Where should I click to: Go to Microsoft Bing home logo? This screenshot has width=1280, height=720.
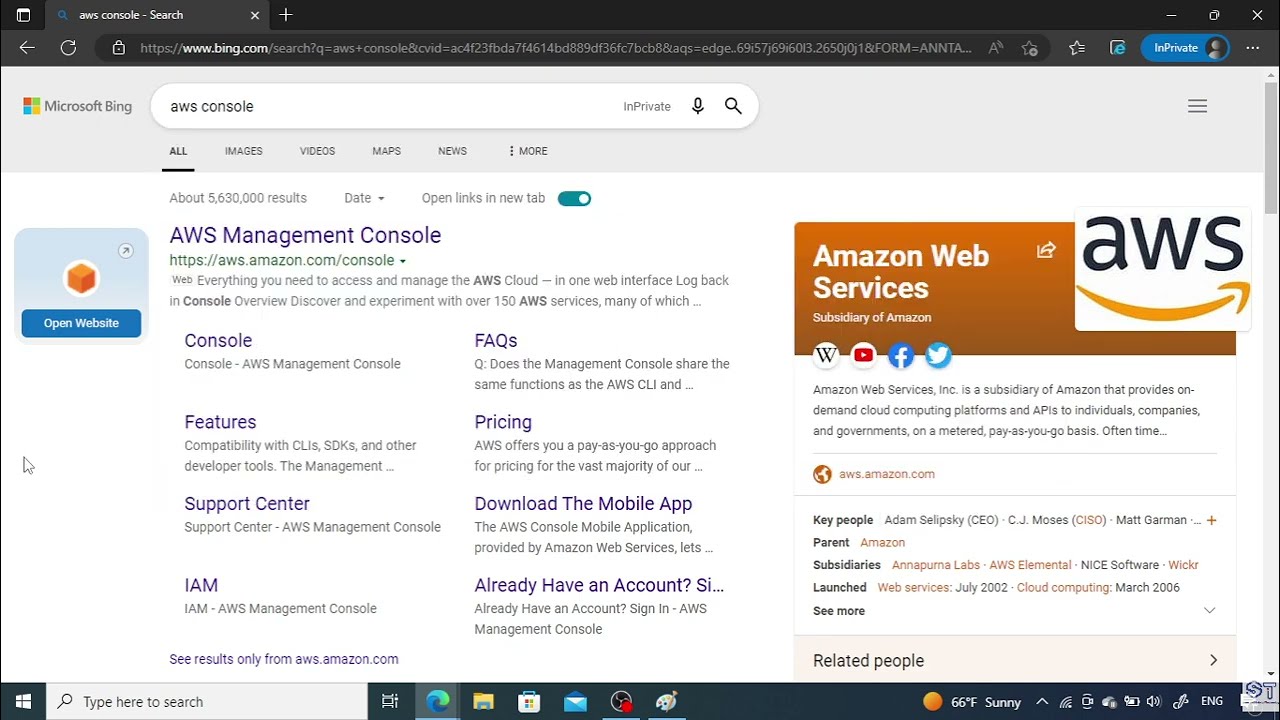click(78, 106)
